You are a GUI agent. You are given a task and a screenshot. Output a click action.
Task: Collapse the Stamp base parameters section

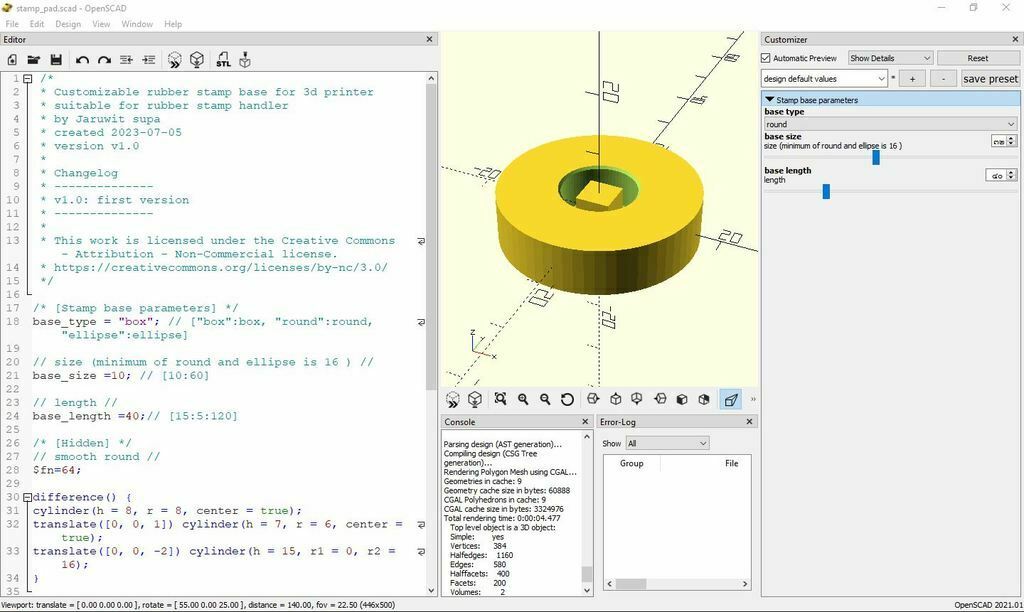[x=770, y=100]
